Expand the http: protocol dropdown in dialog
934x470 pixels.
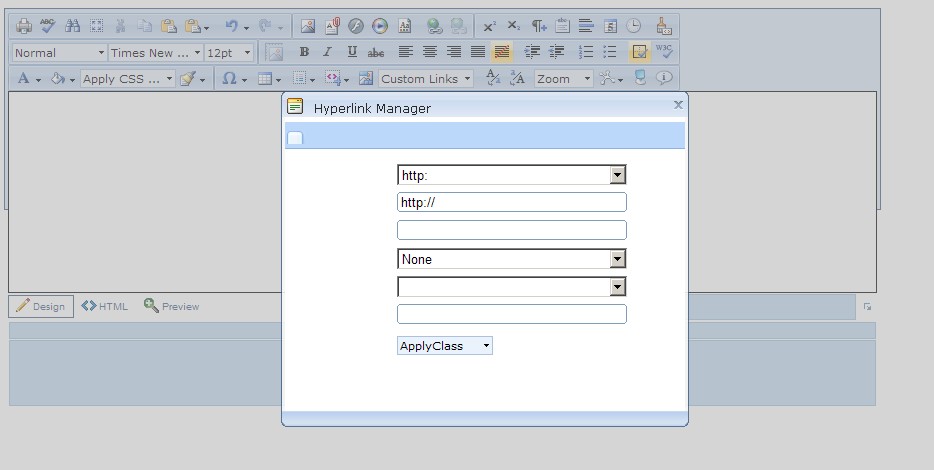[x=512, y=175]
